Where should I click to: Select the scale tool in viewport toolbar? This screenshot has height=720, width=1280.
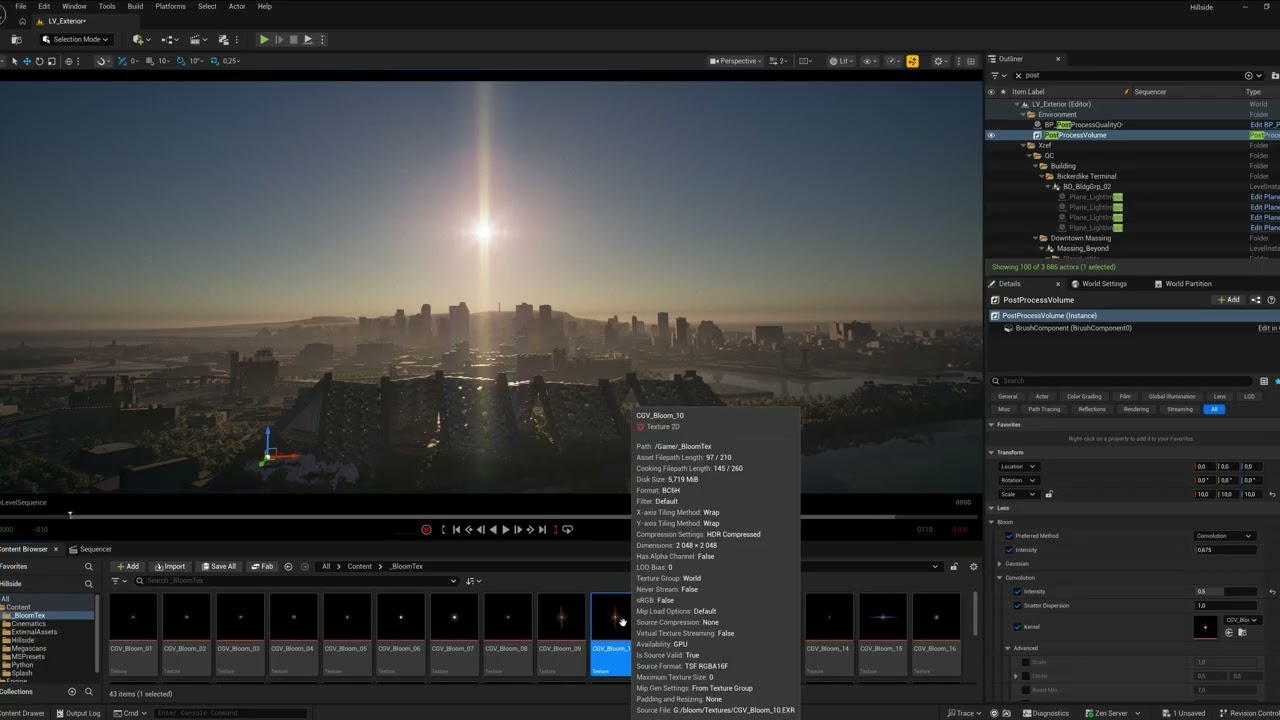51,61
